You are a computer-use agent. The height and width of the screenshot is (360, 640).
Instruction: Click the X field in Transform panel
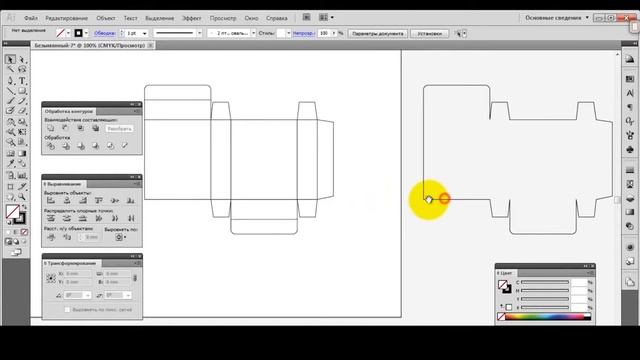[x=78, y=273]
